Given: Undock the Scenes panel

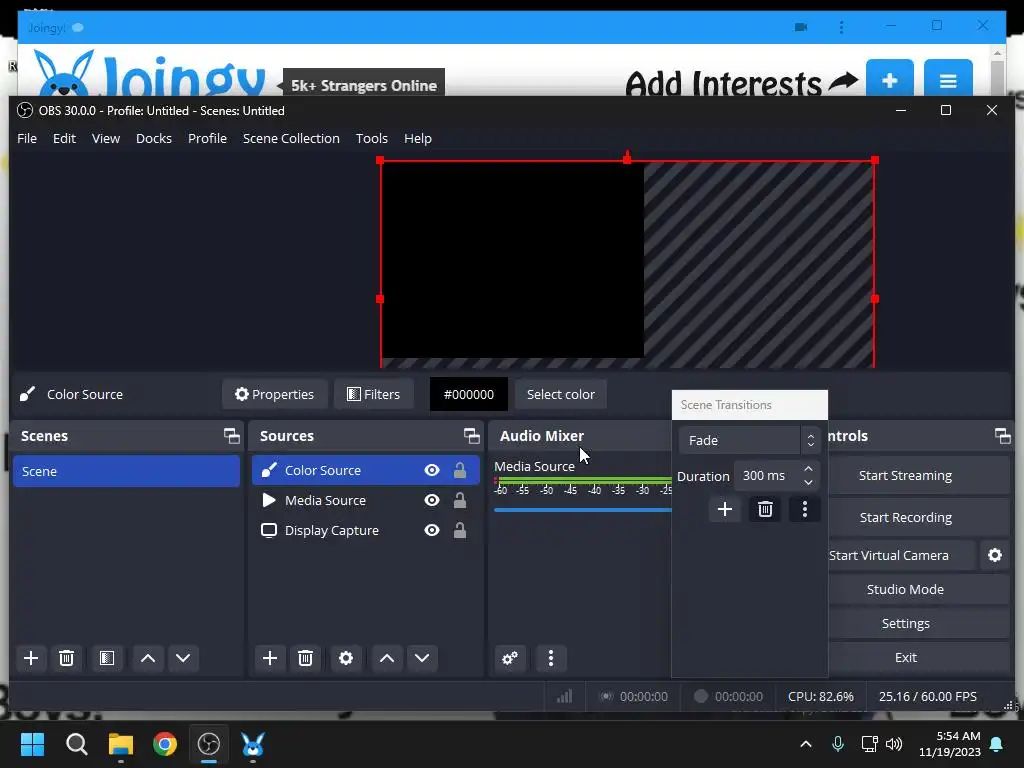Looking at the screenshot, I should click(x=231, y=436).
